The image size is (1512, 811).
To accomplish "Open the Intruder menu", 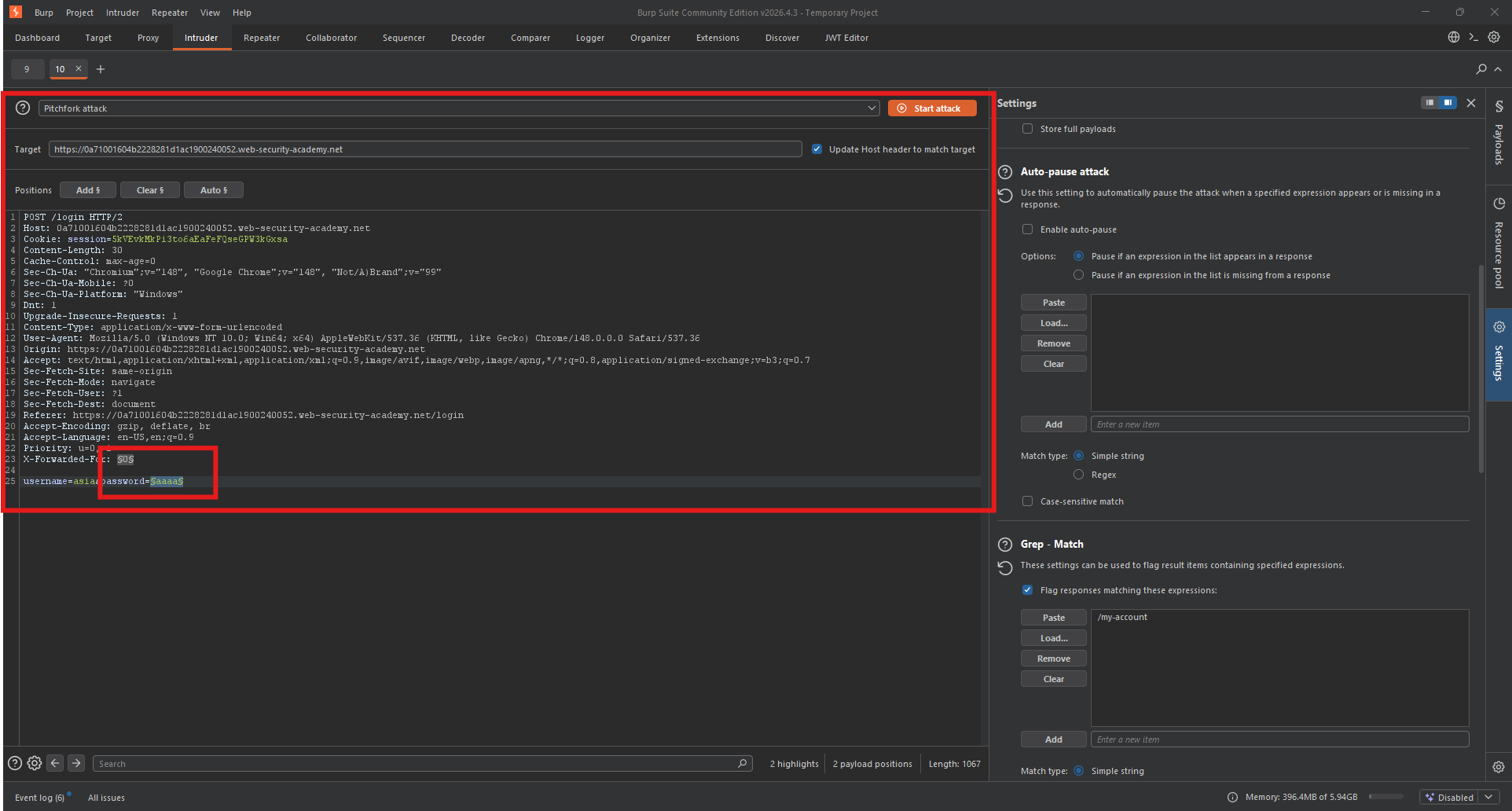I will 123,13.
